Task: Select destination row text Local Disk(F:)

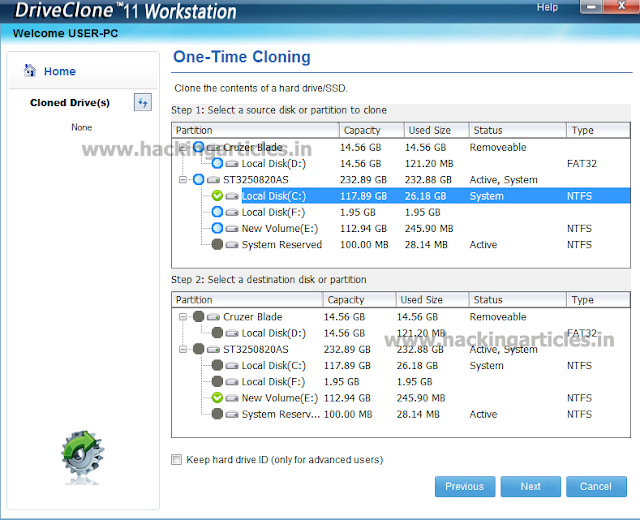Action: coord(273,382)
